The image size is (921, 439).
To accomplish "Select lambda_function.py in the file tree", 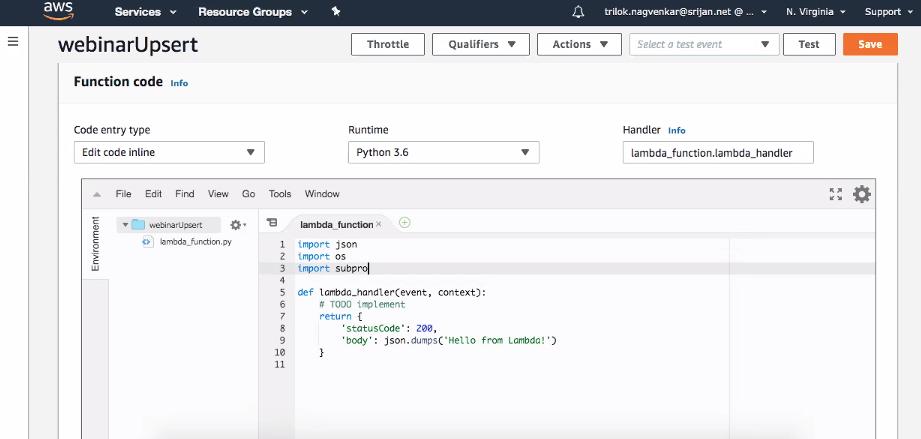I will [196, 242].
